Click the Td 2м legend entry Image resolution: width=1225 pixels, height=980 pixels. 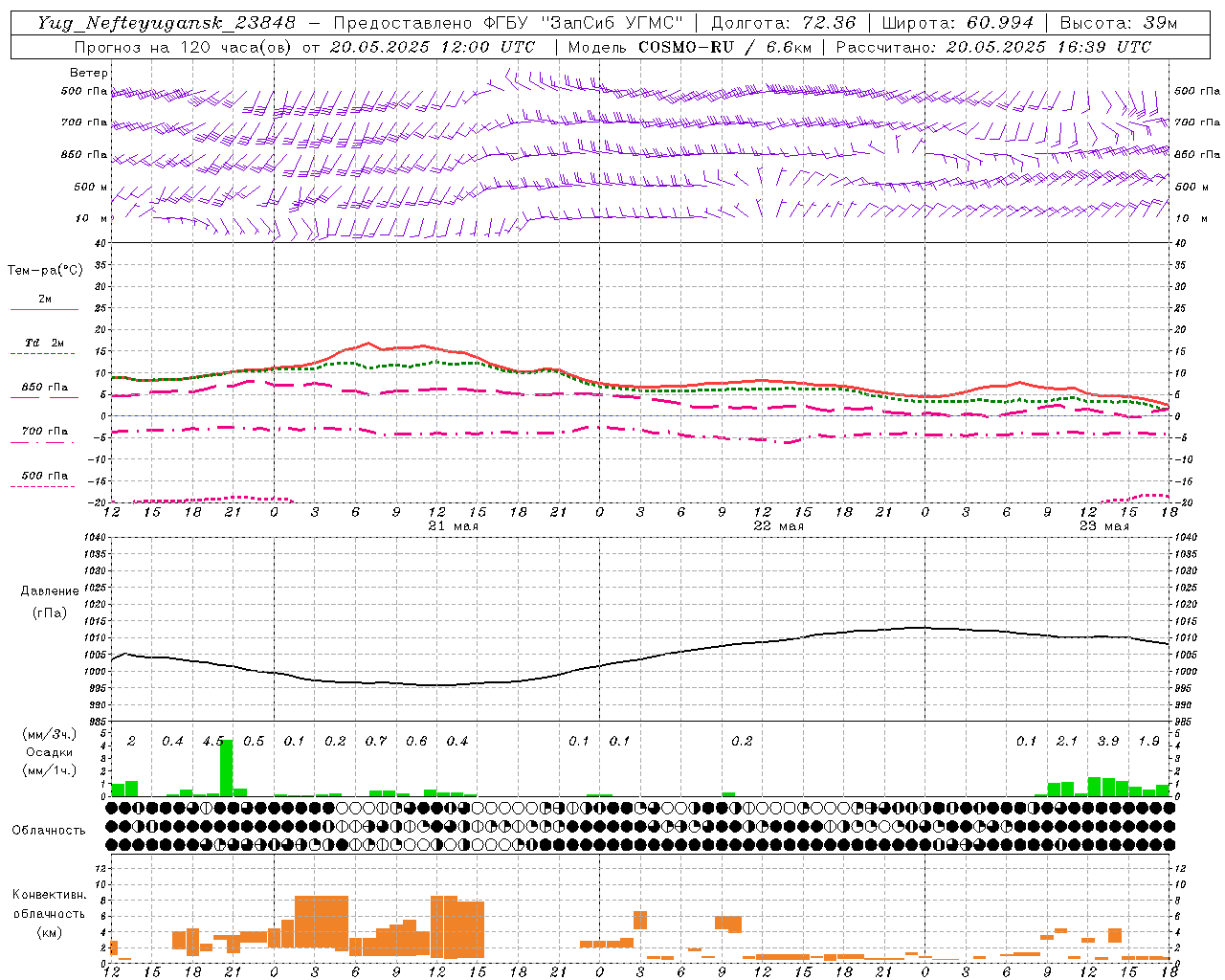[45, 343]
